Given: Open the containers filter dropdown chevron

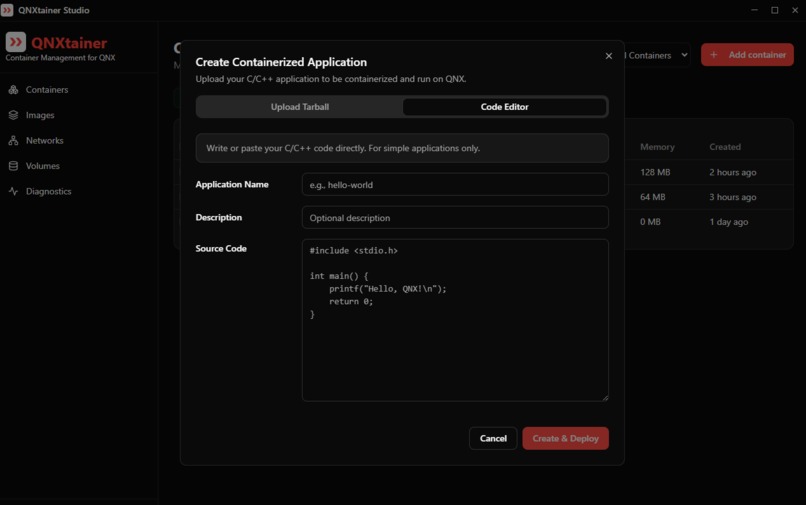Looking at the screenshot, I should [684, 55].
